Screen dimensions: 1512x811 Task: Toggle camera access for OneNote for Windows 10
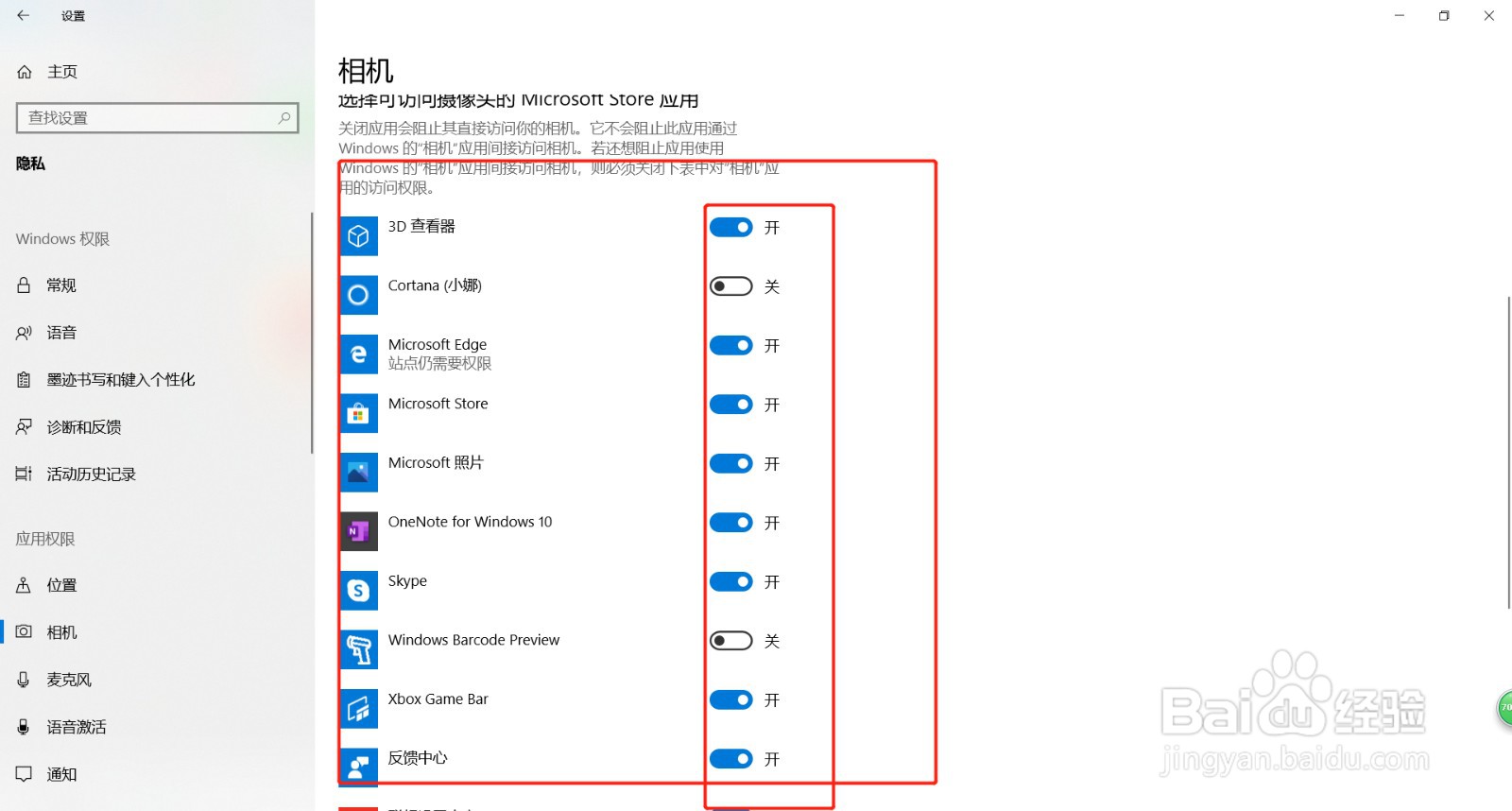[731, 523]
